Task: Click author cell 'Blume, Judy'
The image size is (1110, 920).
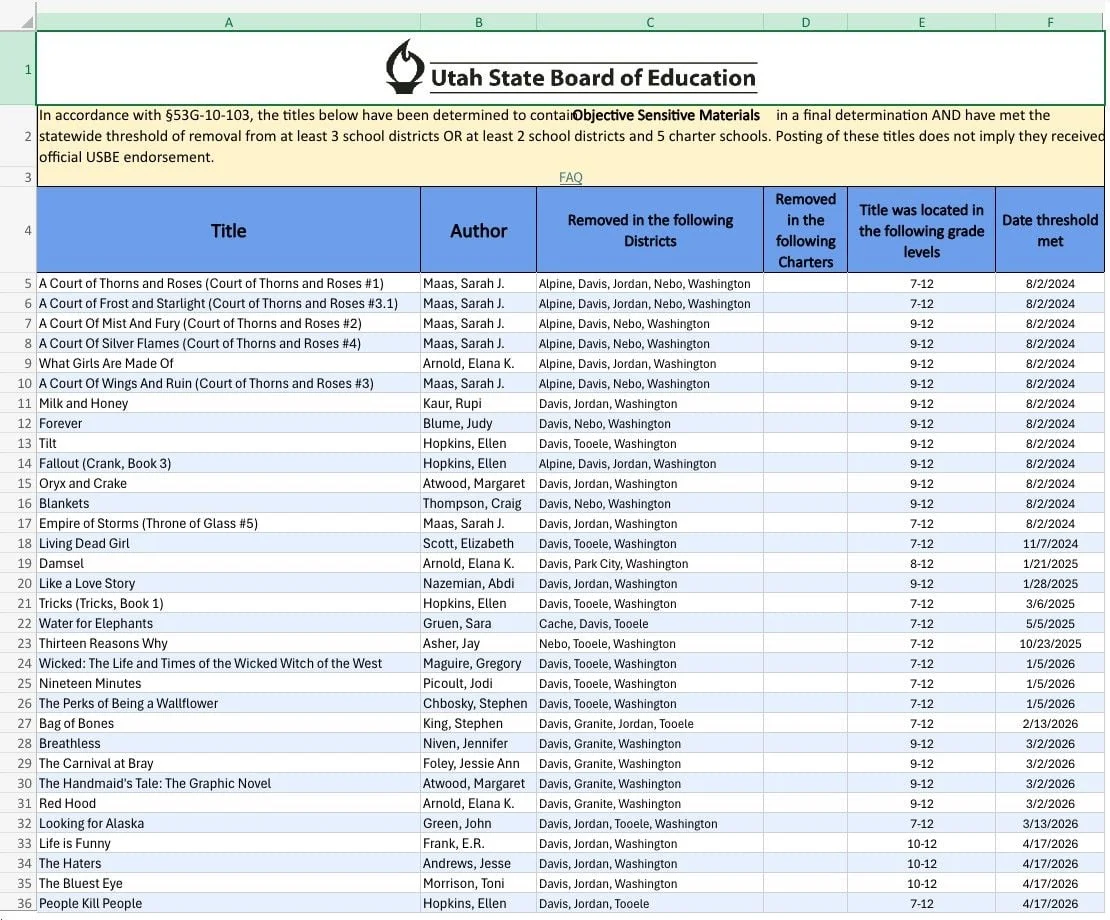Action: tap(479, 423)
